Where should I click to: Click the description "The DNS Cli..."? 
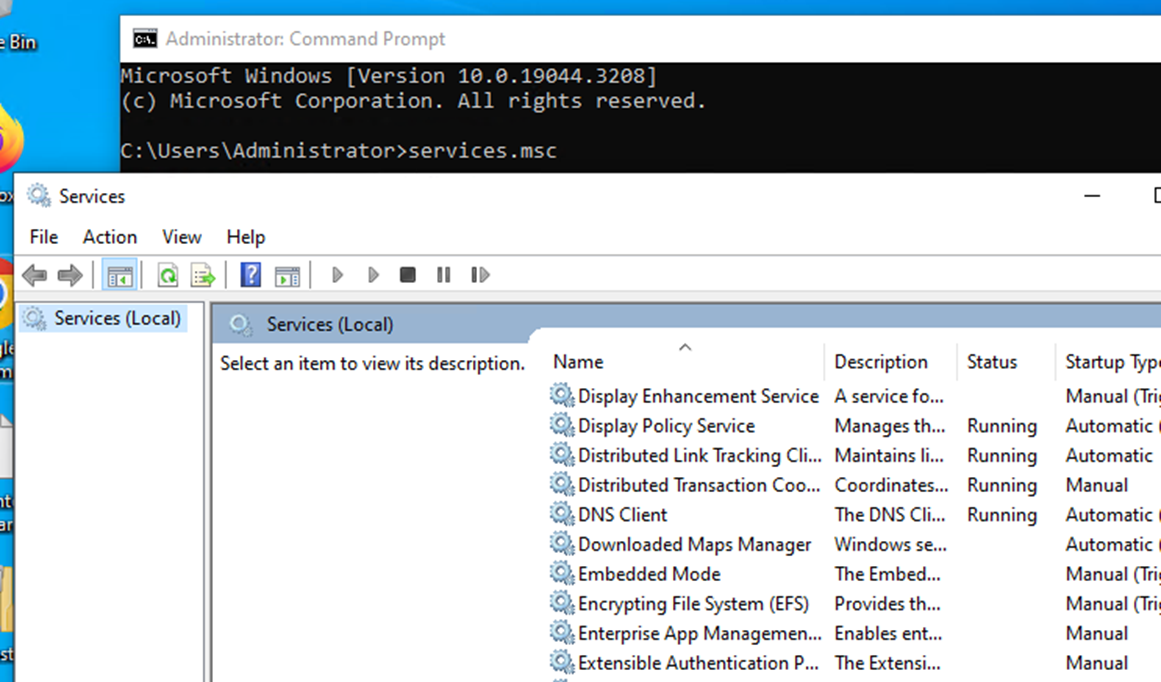[x=890, y=515]
